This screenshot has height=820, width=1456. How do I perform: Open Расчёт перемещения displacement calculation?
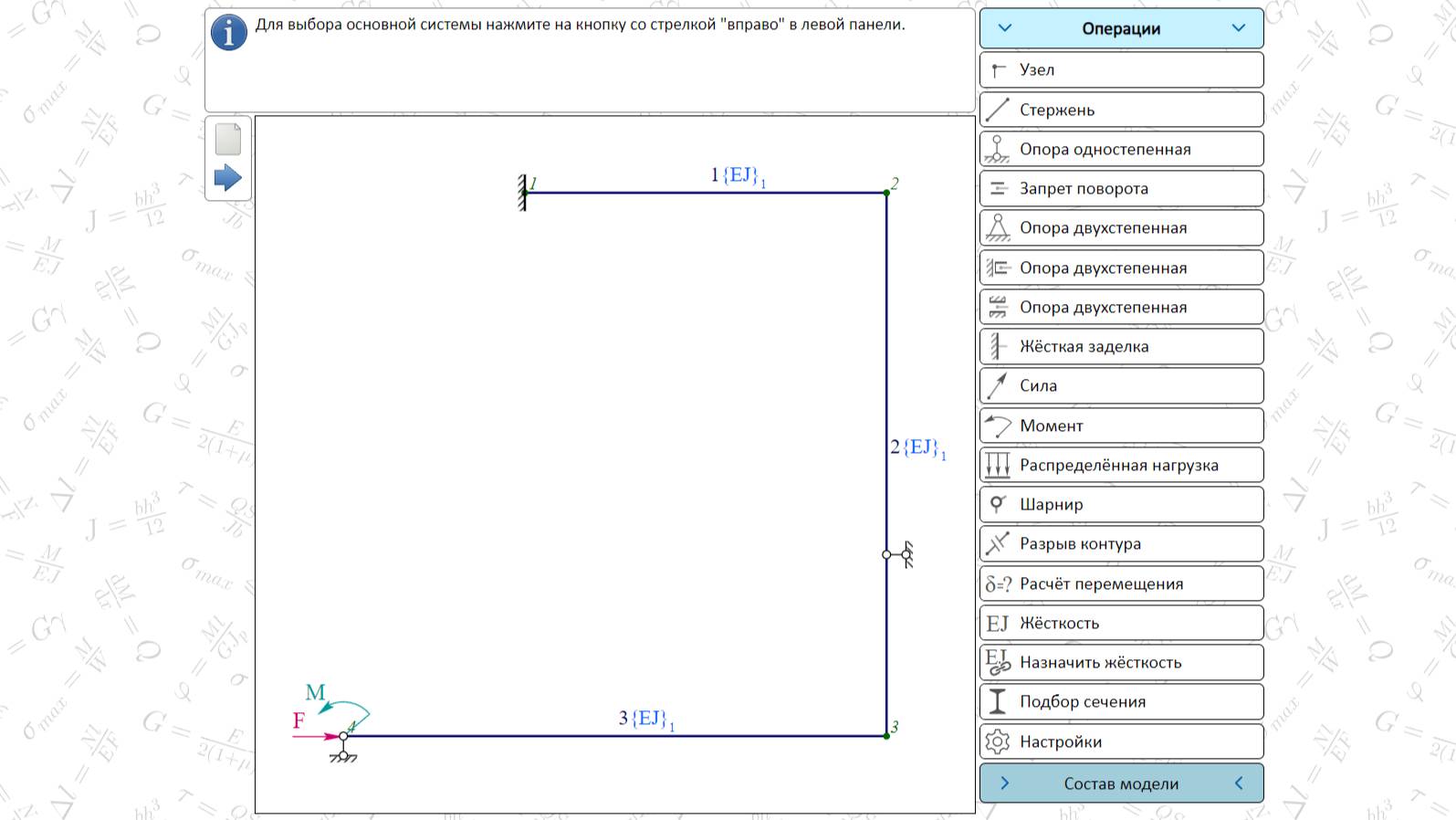pyautogui.click(x=1121, y=583)
